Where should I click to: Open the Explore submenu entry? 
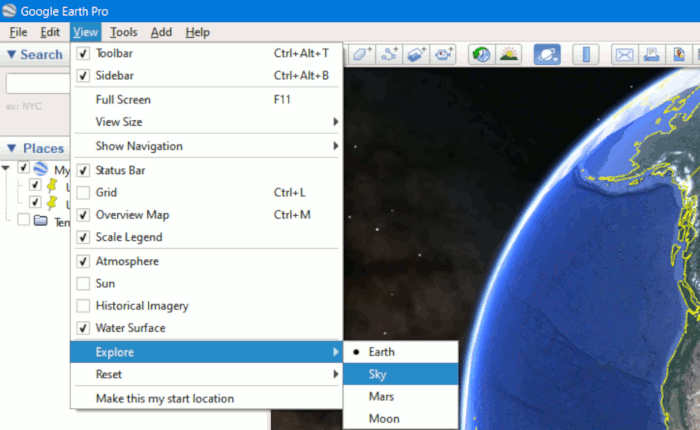pyautogui.click(x=206, y=352)
